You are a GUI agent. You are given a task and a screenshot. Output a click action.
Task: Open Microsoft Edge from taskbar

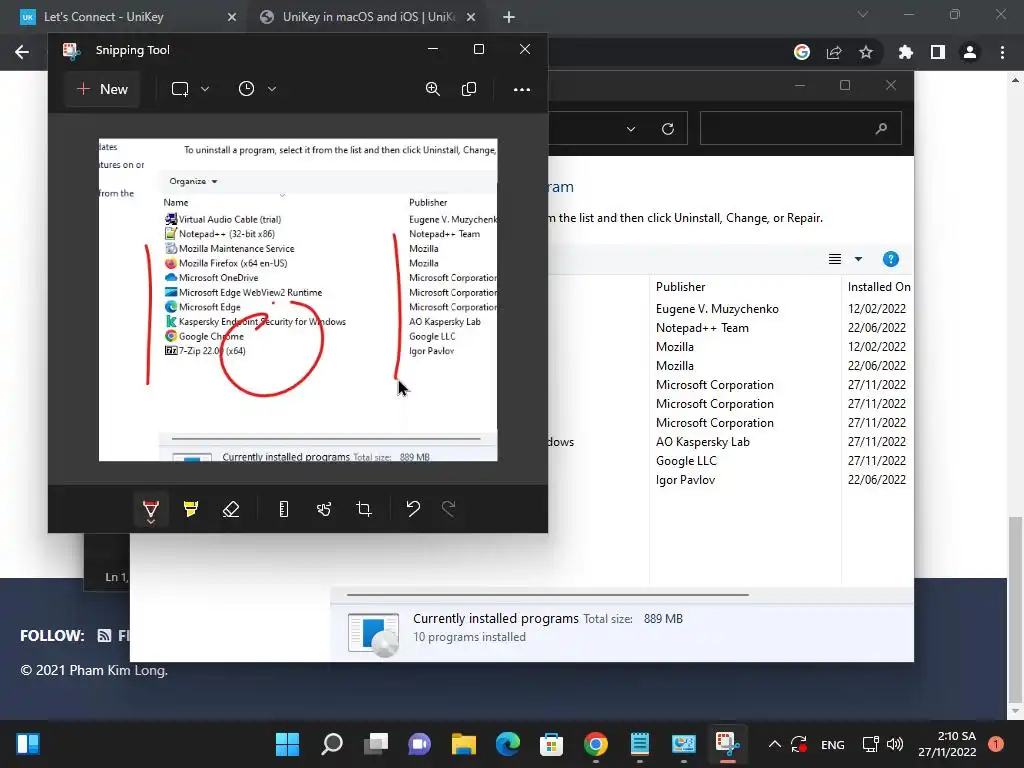click(507, 744)
